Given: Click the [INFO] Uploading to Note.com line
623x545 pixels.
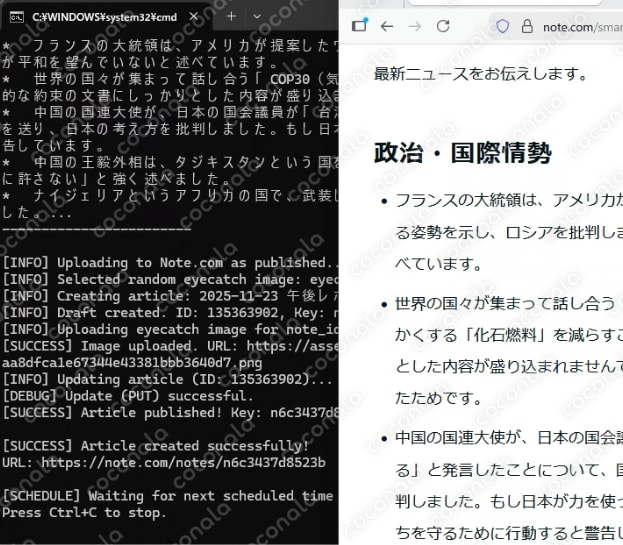Looking at the screenshot, I should point(170,263).
